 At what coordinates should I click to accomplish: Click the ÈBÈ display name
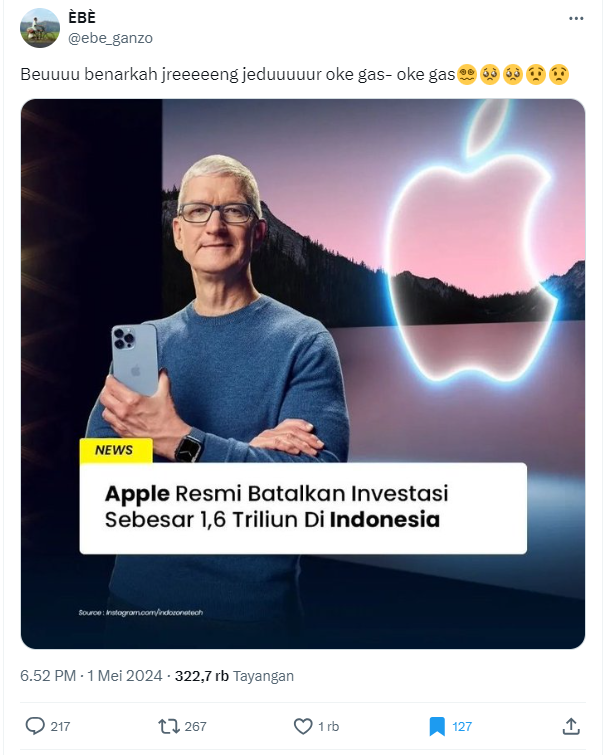pos(82,17)
